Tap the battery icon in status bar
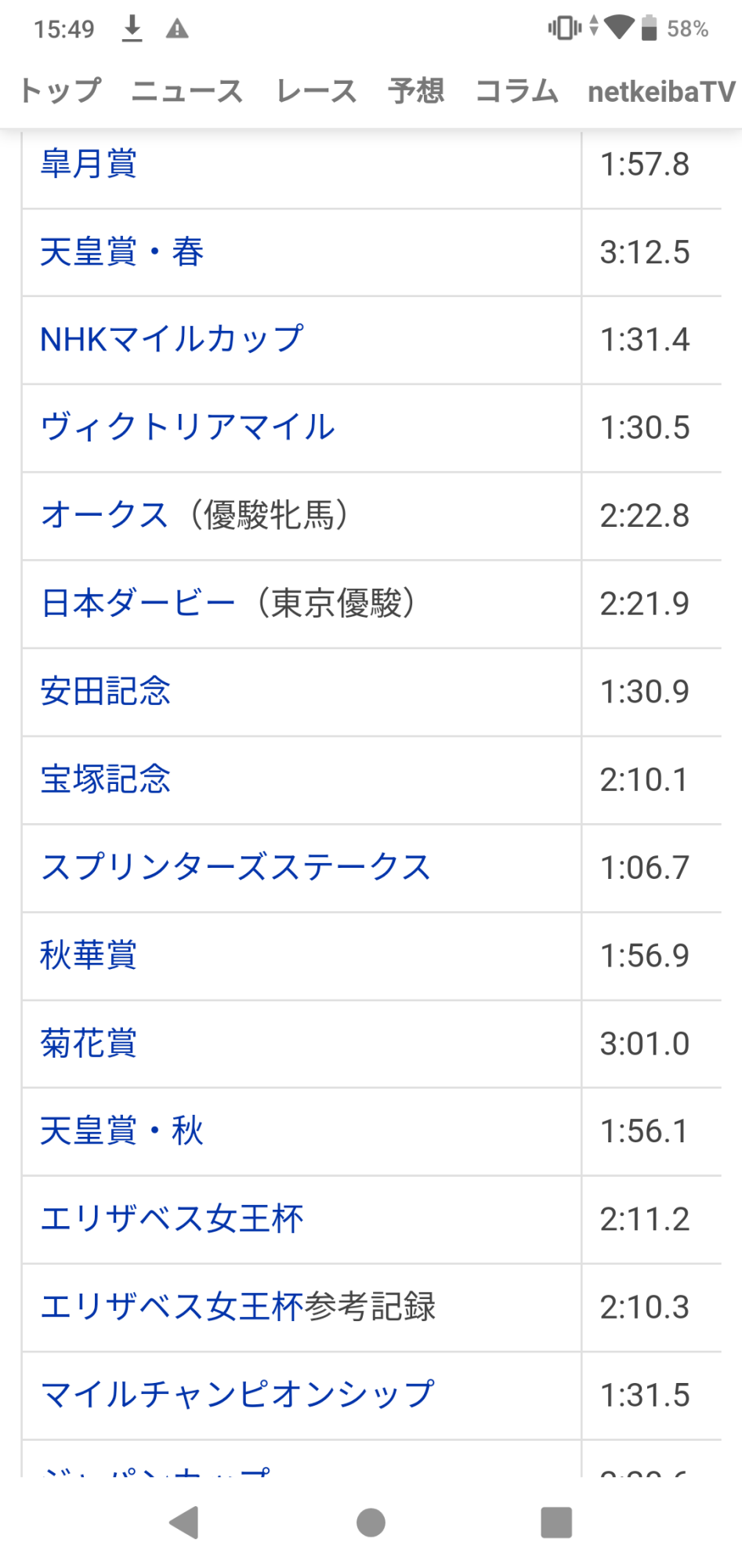742x1568 pixels. point(649,28)
